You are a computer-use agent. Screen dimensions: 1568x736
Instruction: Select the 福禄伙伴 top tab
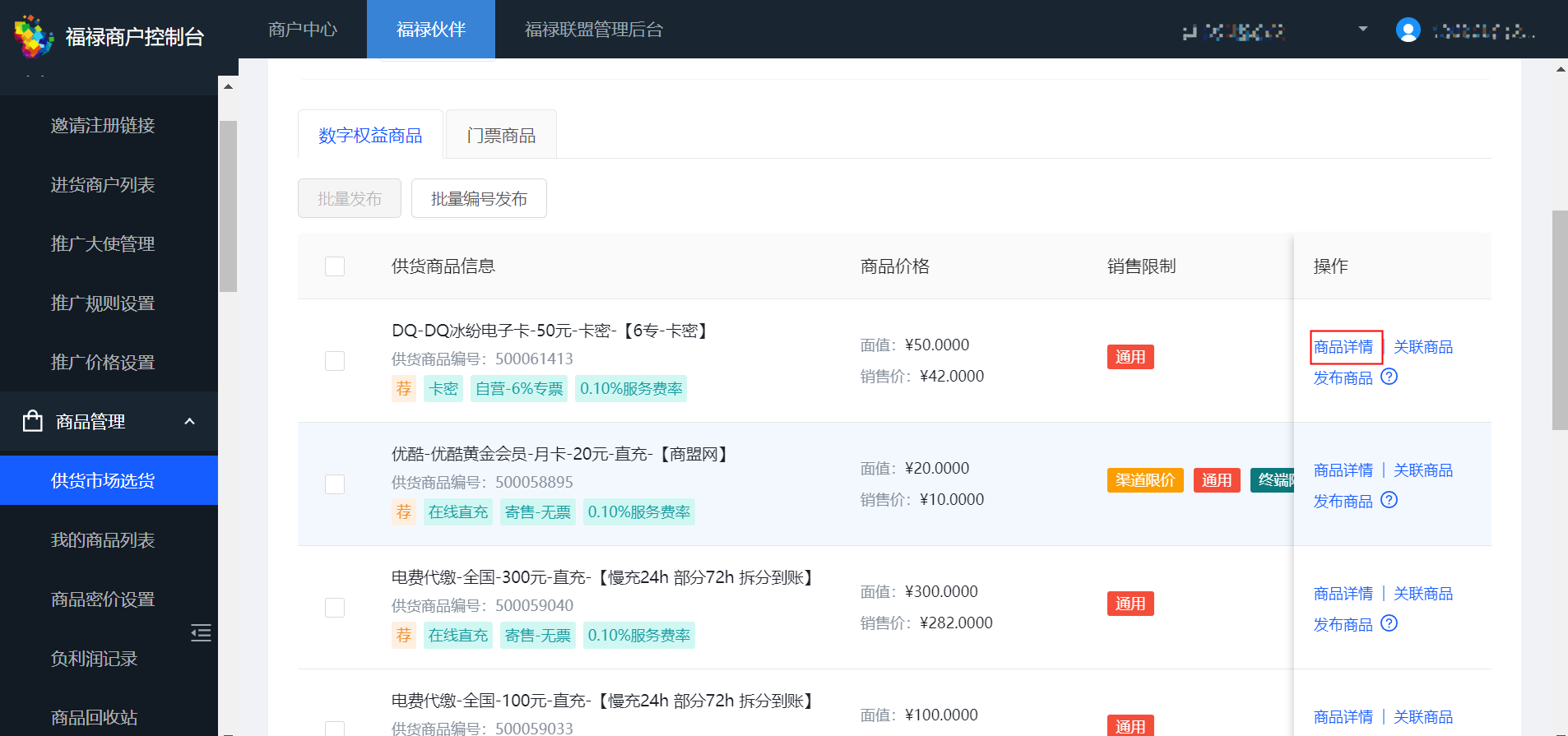coord(431,30)
